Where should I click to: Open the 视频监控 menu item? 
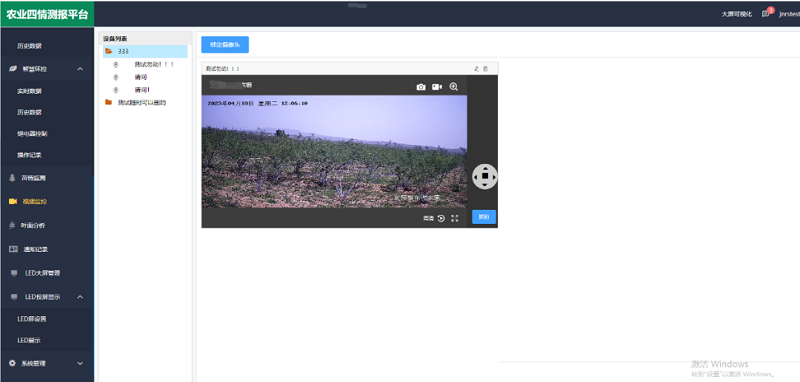[35, 201]
